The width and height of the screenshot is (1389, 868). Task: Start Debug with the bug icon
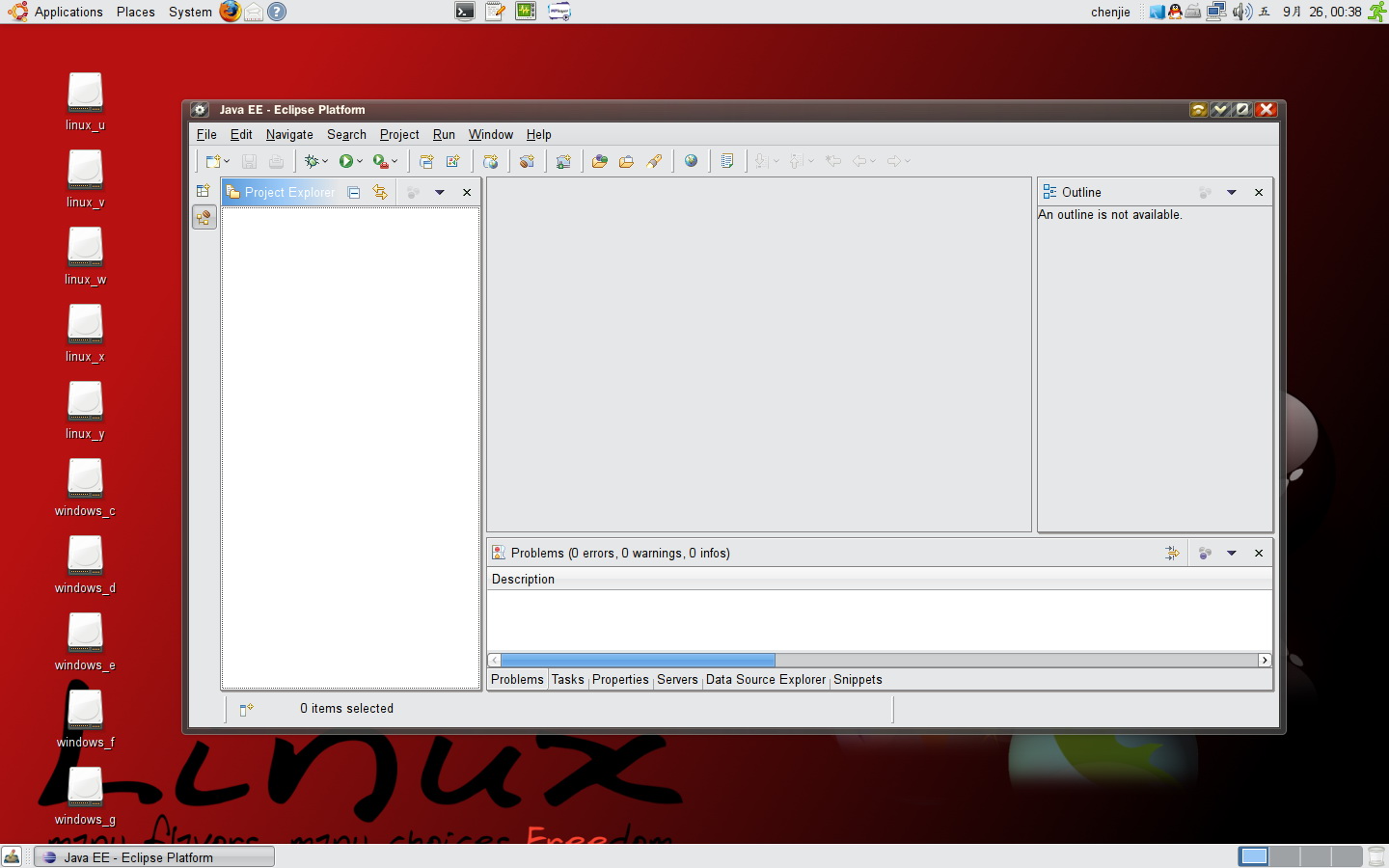[312, 161]
